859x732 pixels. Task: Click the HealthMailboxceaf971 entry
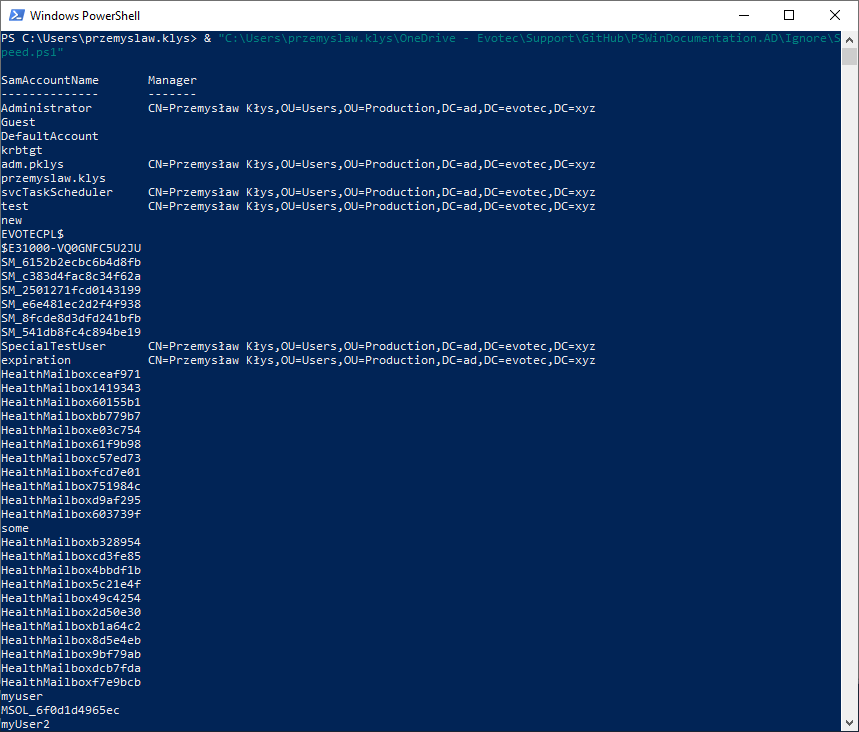click(71, 374)
